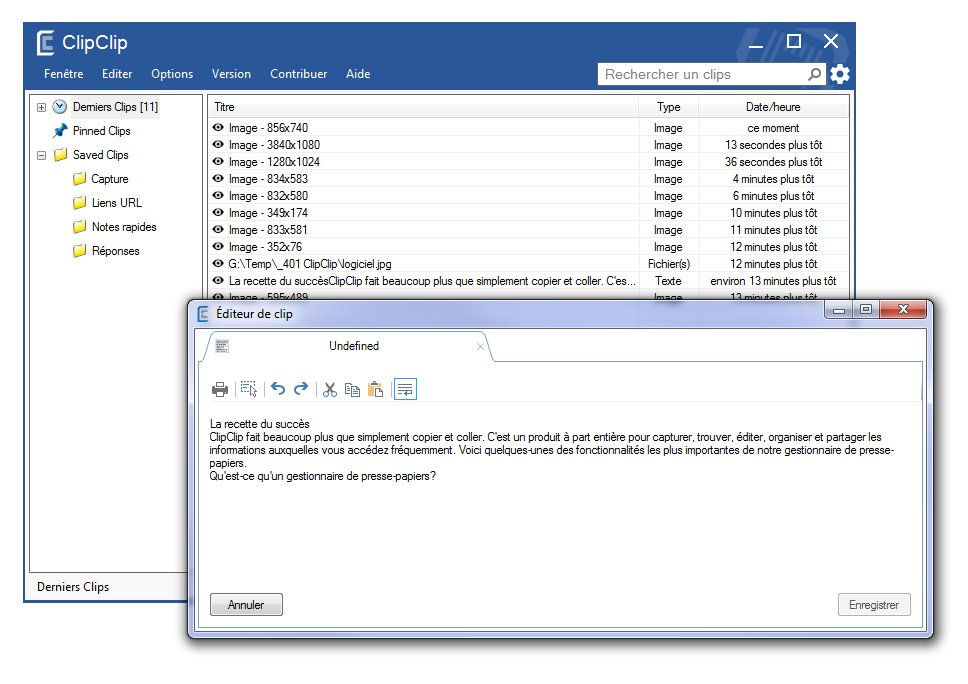Select the Capture folder label

[110, 179]
